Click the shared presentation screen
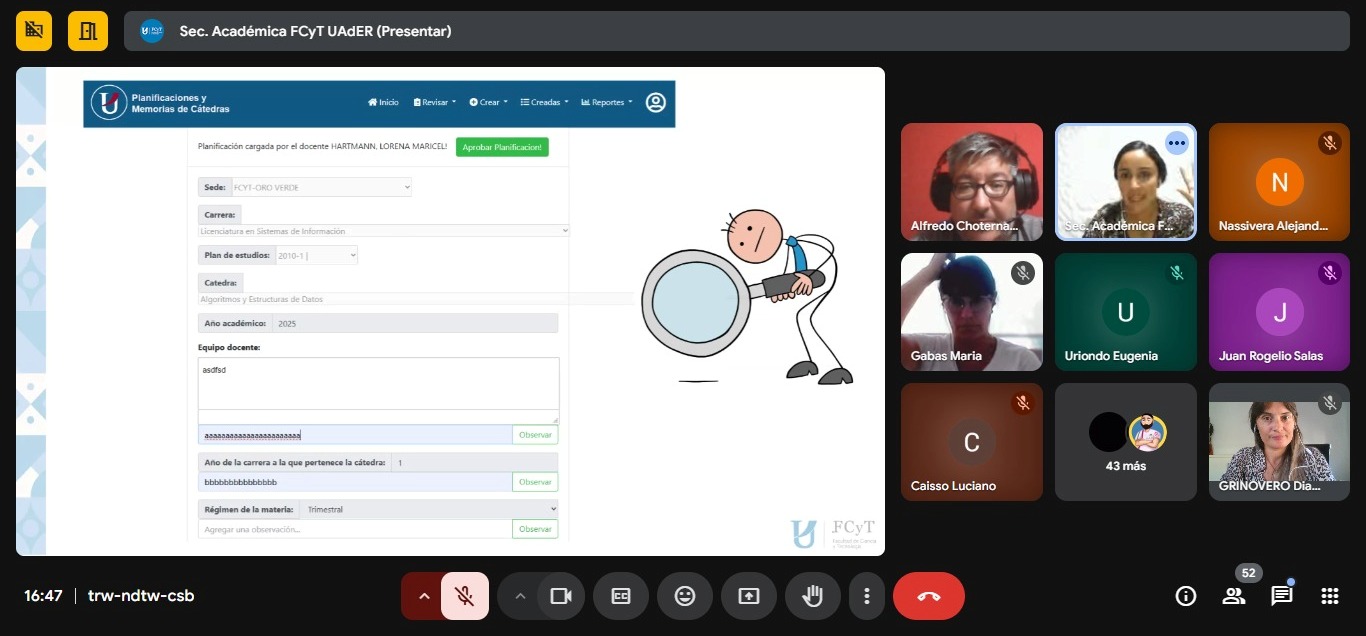Image resolution: width=1366 pixels, height=636 pixels. (450, 311)
